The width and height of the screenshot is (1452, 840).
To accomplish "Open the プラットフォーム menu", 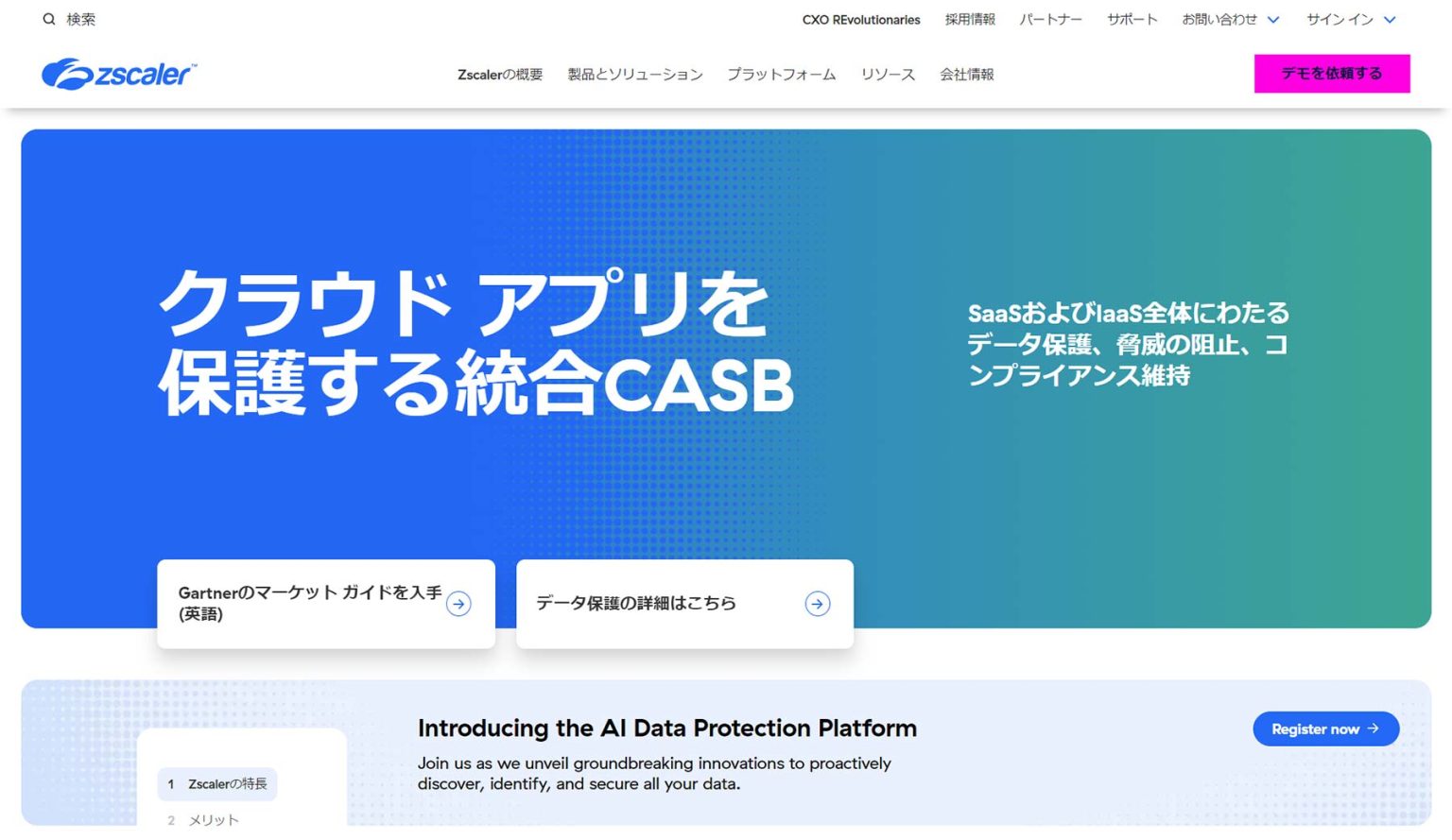I will (x=782, y=74).
